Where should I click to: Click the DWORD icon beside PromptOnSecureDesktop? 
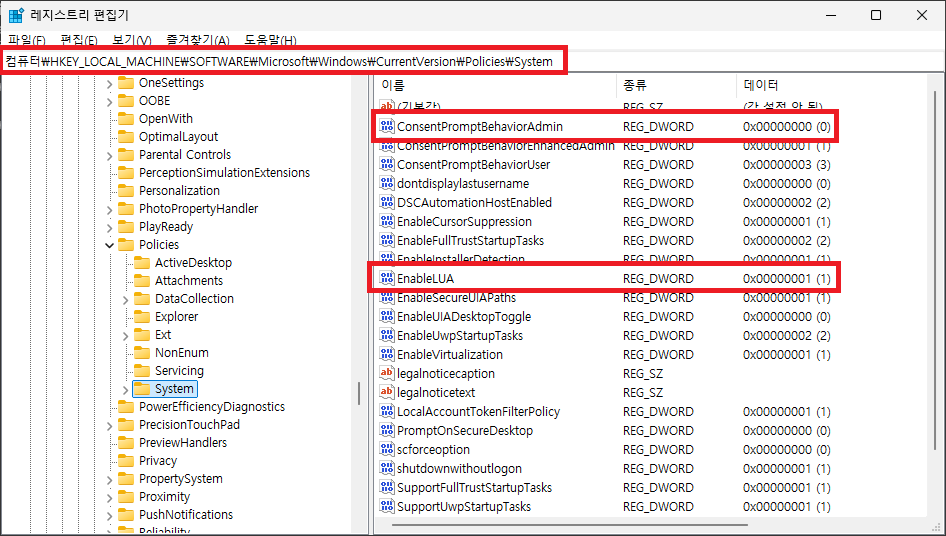point(387,430)
